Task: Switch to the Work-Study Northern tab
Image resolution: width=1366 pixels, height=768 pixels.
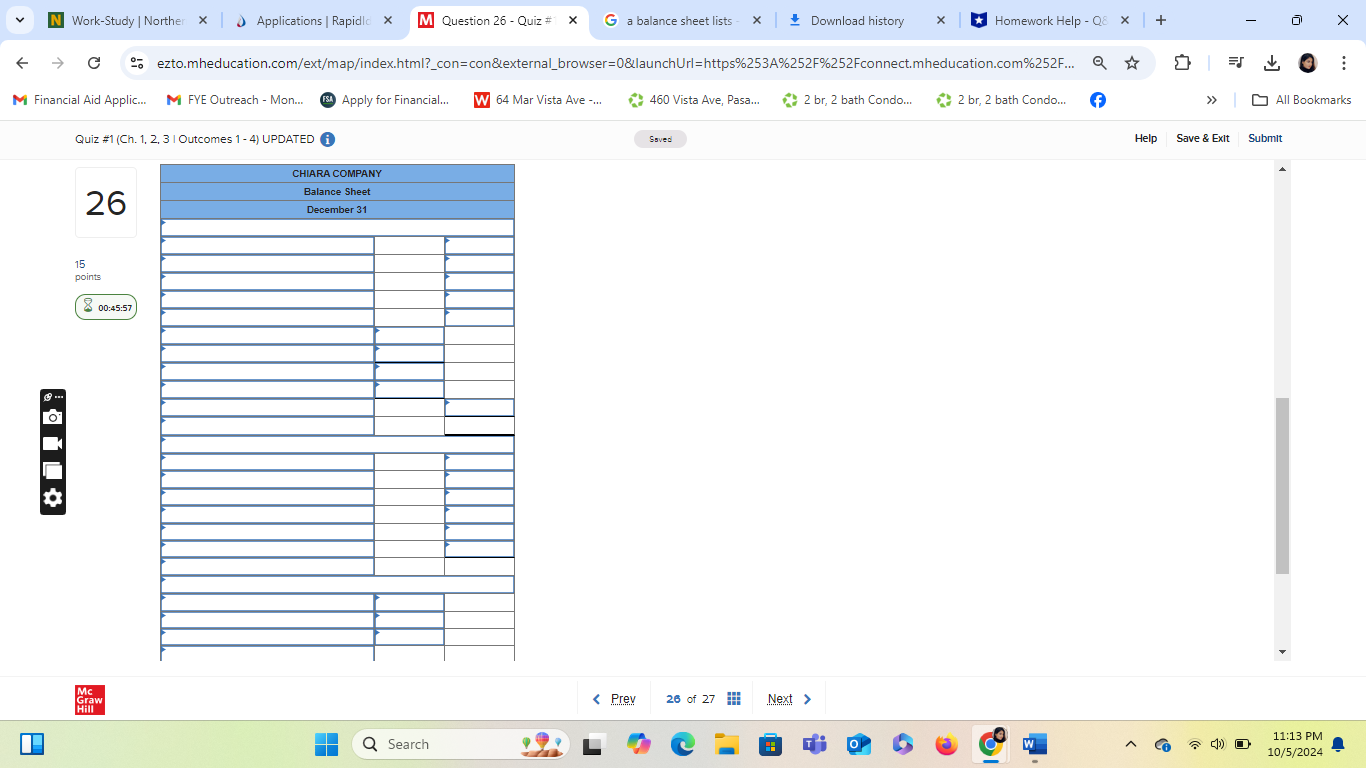Action: [126, 20]
